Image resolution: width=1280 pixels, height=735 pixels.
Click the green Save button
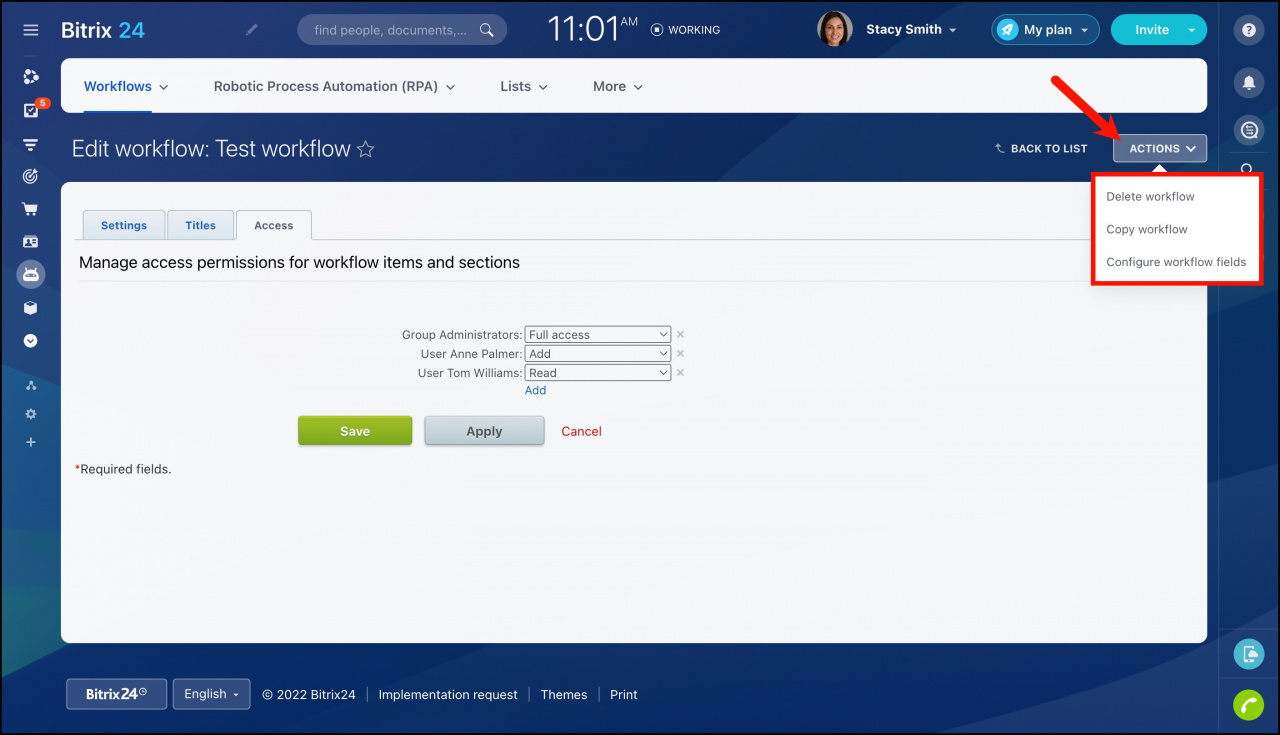[x=355, y=431]
